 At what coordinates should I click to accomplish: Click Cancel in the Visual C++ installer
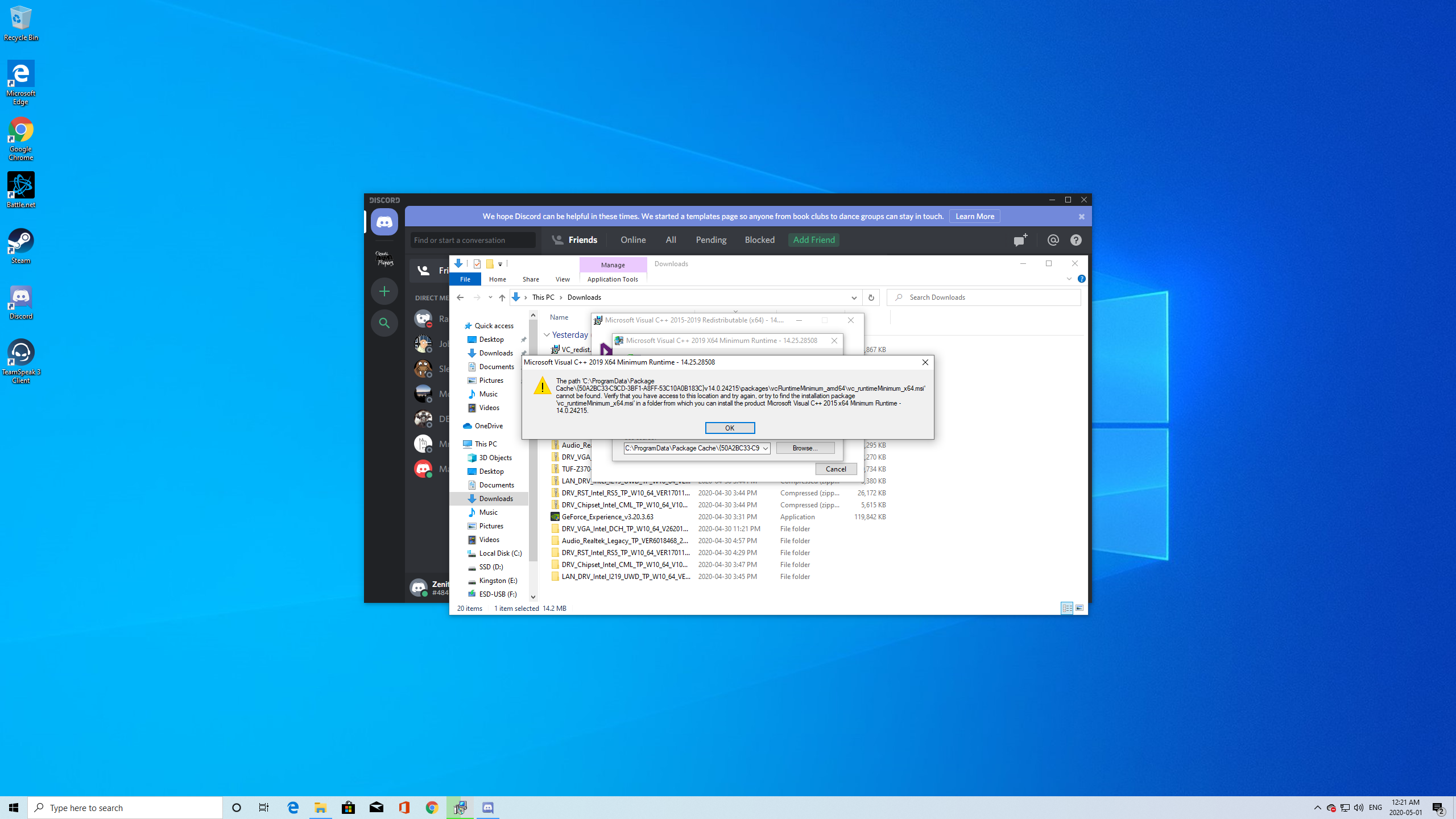point(835,469)
